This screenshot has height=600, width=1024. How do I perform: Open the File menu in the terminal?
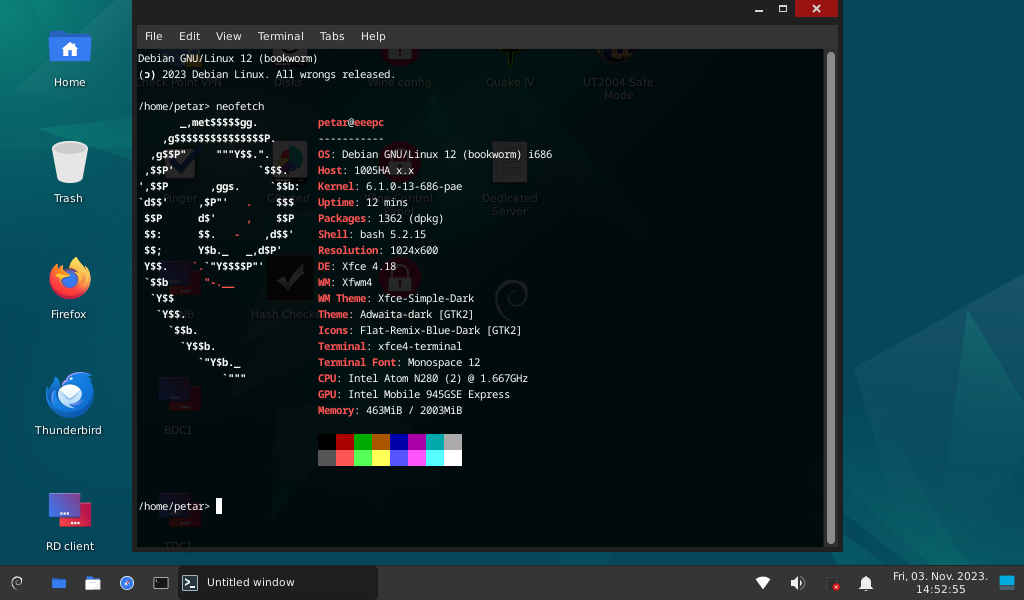pyautogui.click(x=153, y=37)
